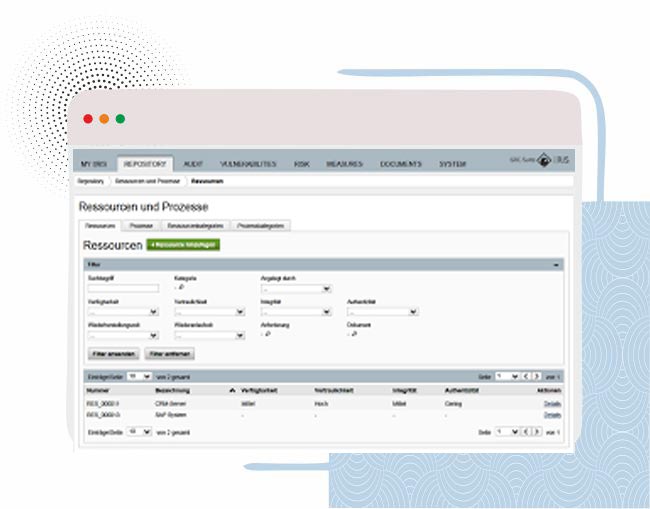Collapse the Filter panel header

pyautogui.click(x=556, y=265)
